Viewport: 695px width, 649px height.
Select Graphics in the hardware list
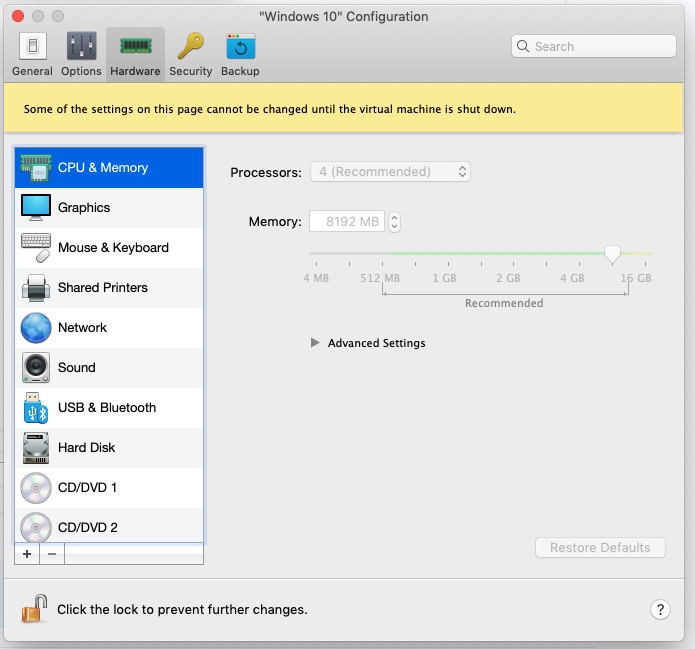coord(109,208)
